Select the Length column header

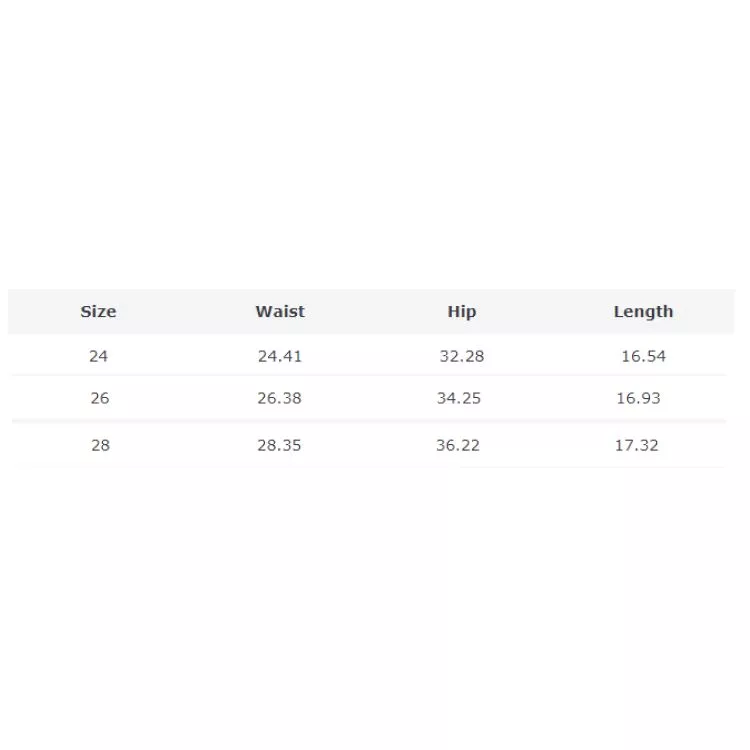coord(643,312)
